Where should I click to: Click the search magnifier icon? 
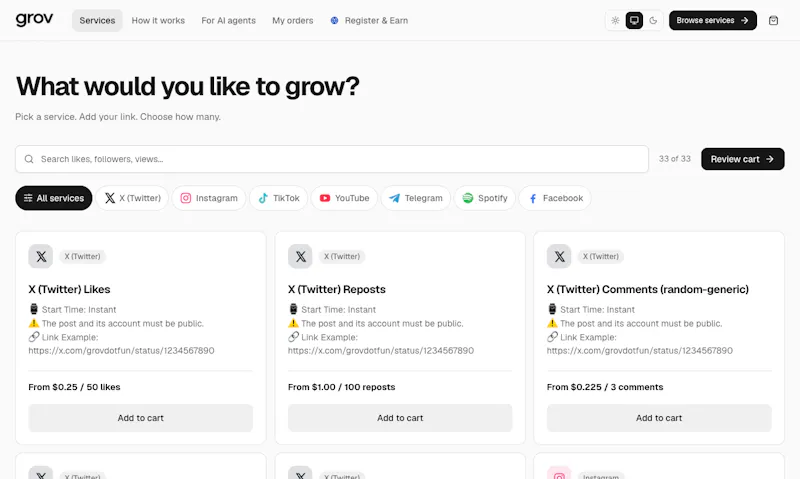pyautogui.click(x=29, y=159)
